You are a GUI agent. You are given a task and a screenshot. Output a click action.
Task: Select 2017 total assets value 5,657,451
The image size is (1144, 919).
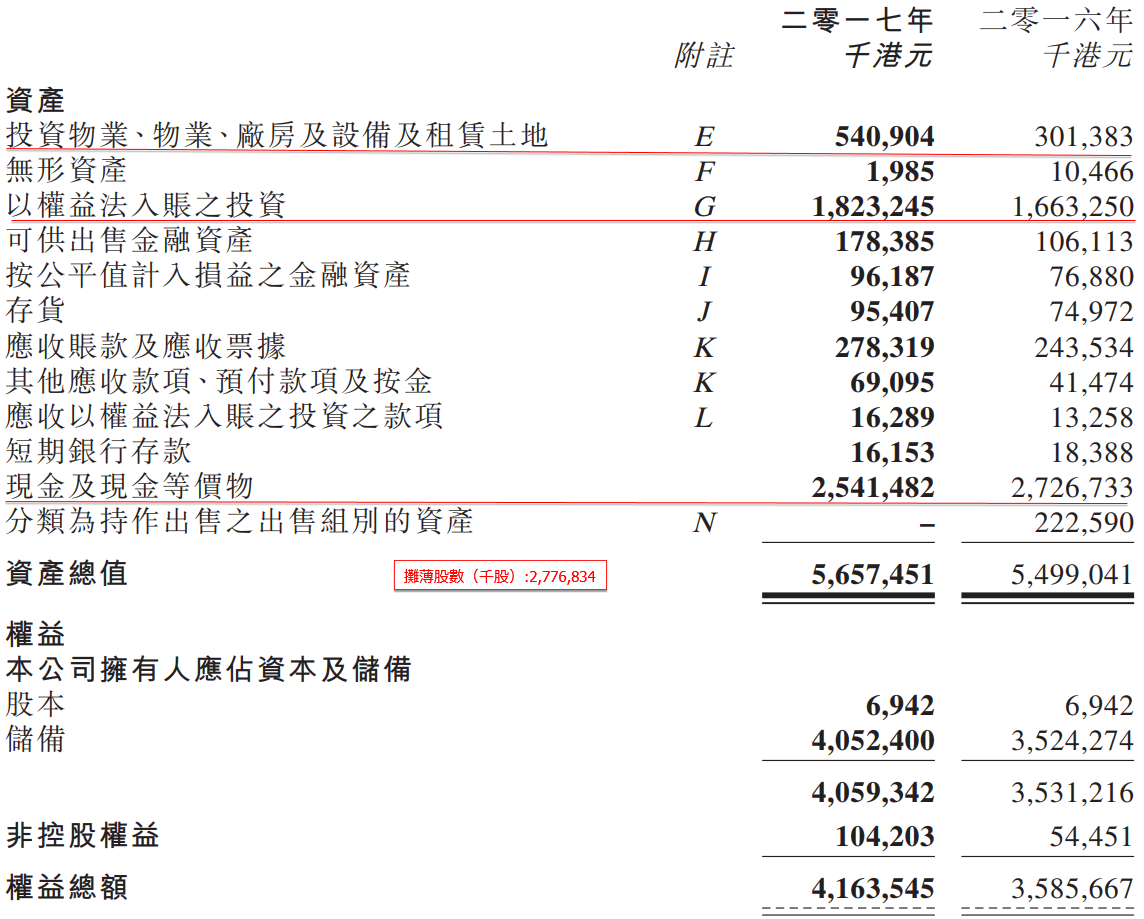coord(873,575)
